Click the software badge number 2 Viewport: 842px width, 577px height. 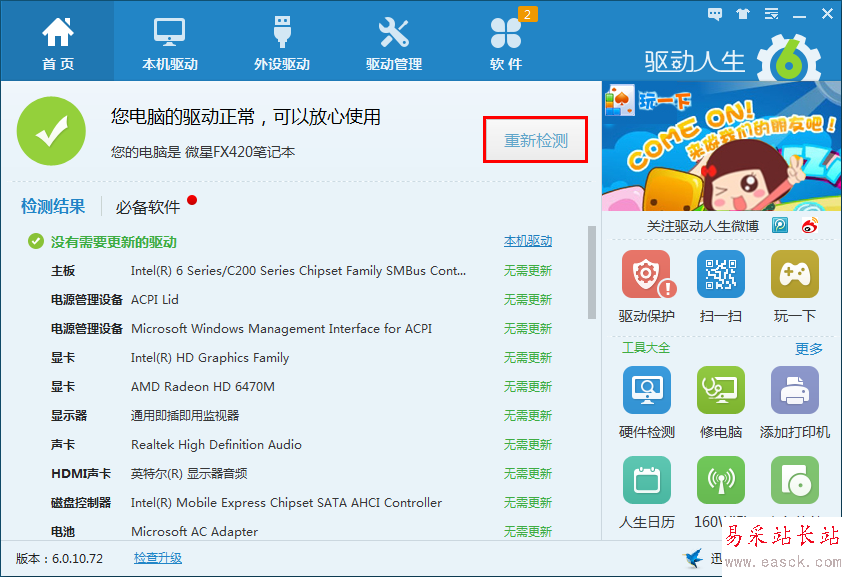tap(527, 14)
